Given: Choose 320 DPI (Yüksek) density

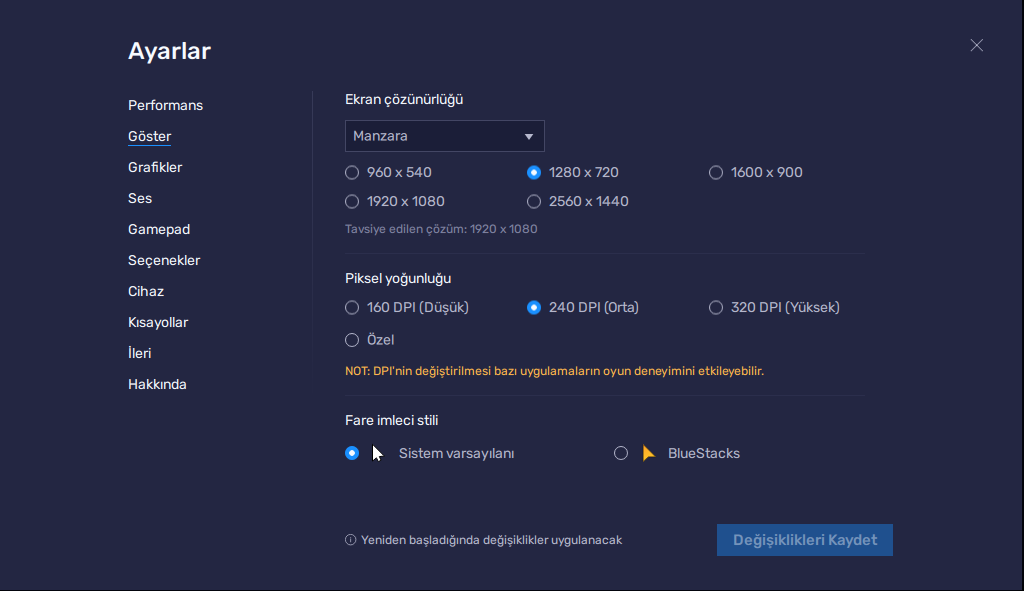Looking at the screenshot, I should pos(716,307).
